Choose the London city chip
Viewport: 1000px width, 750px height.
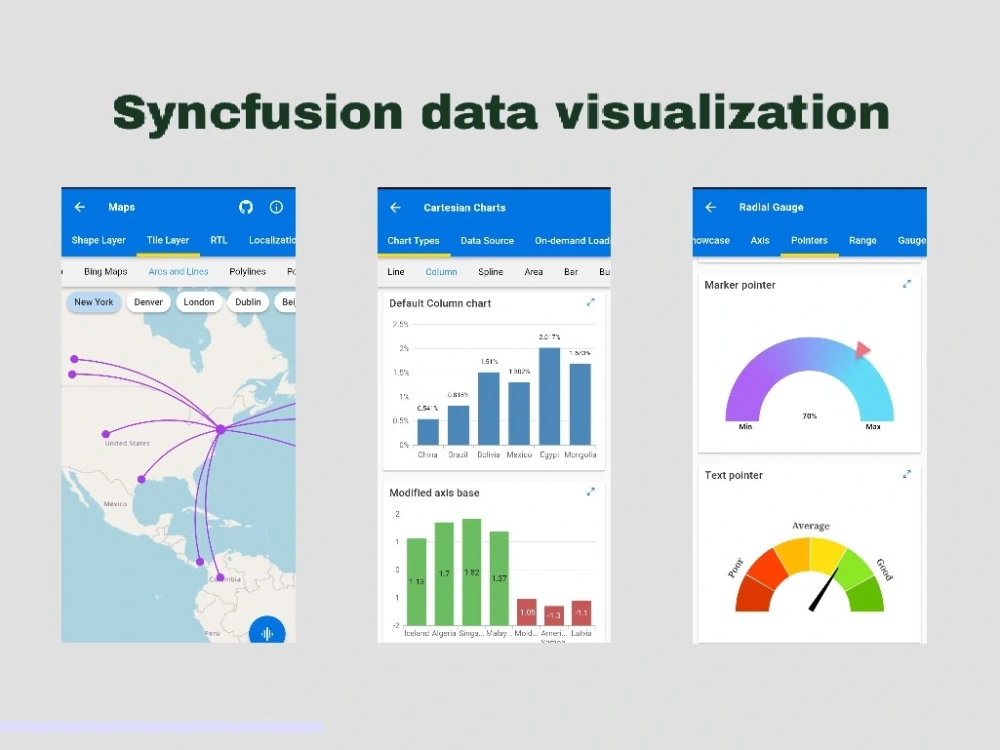[x=199, y=302]
